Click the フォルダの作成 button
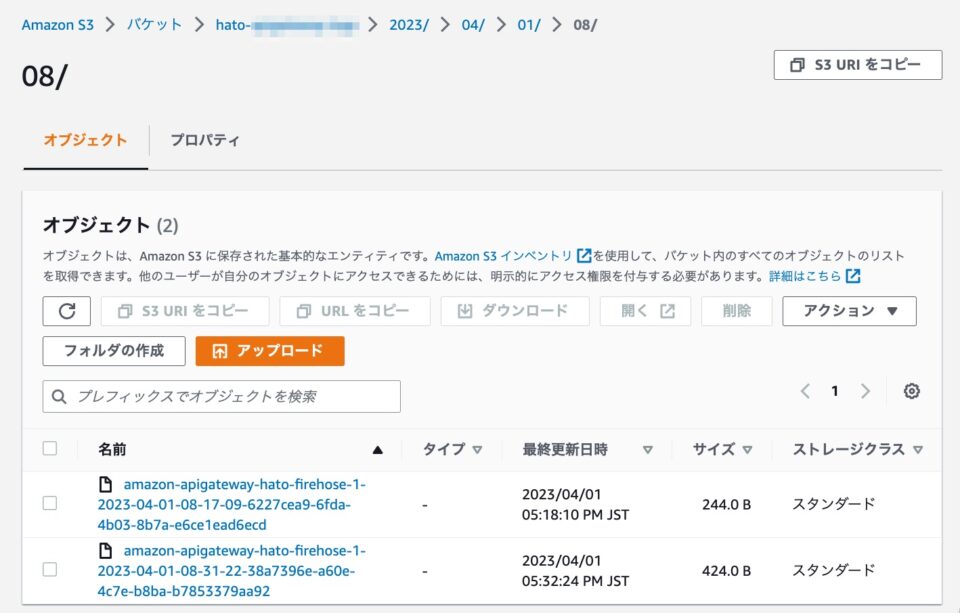This screenshot has width=960, height=613. (x=113, y=352)
